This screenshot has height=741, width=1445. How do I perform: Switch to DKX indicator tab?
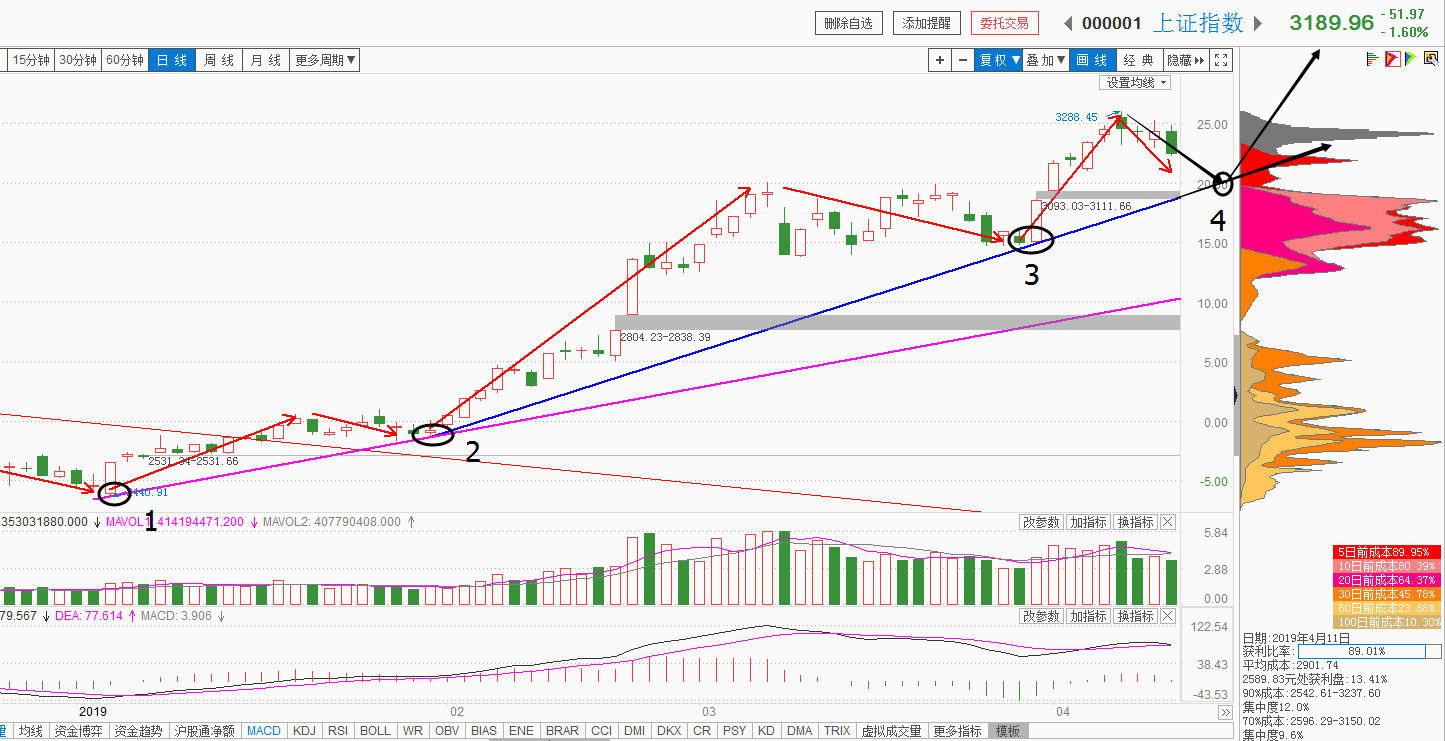[669, 731]
